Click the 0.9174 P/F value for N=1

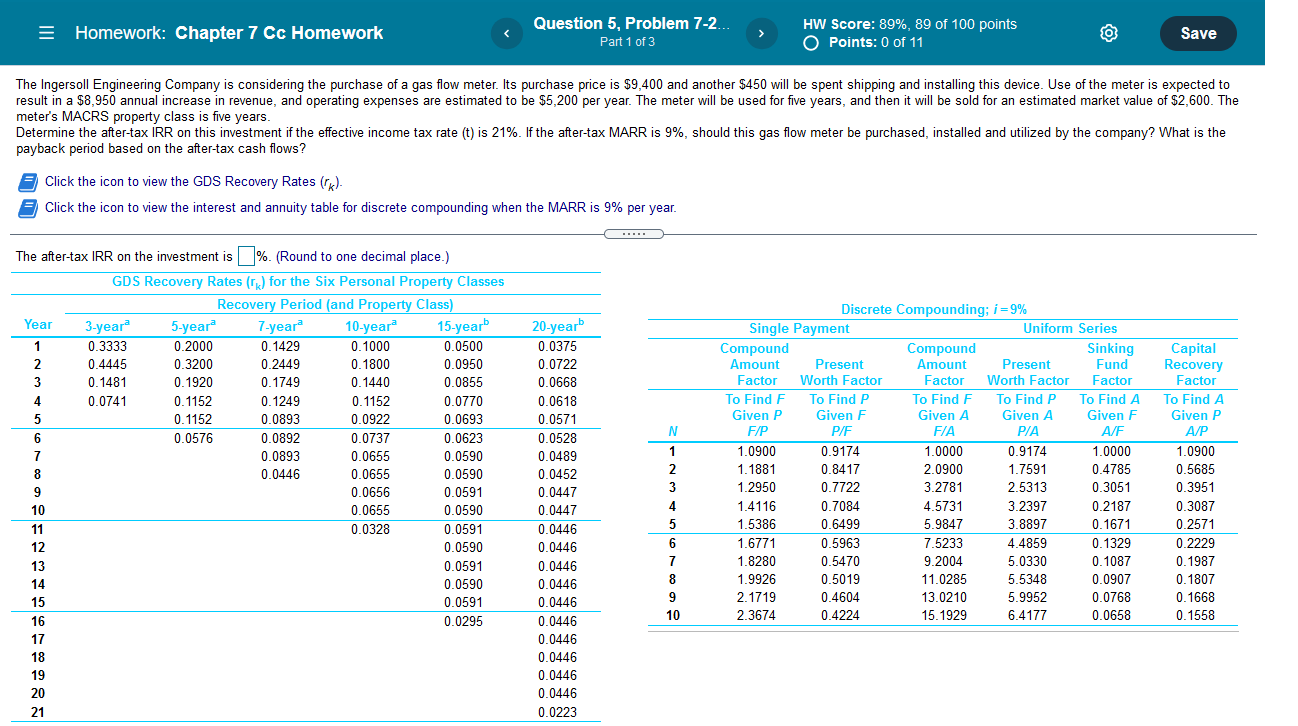(840, 451)
